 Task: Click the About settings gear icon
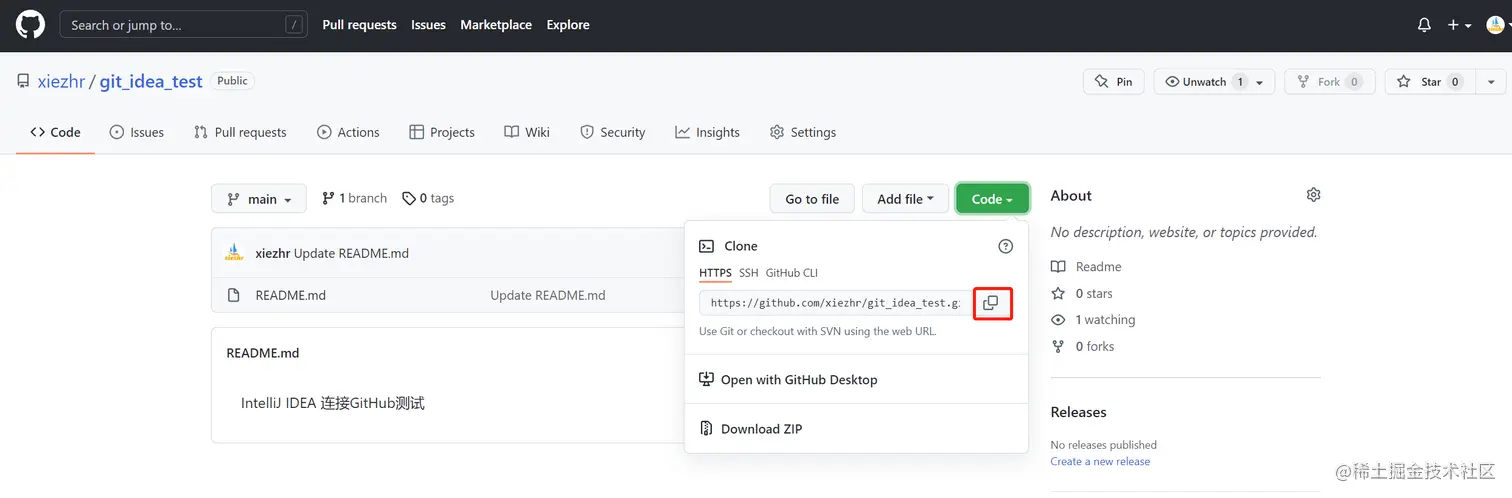1313,195
